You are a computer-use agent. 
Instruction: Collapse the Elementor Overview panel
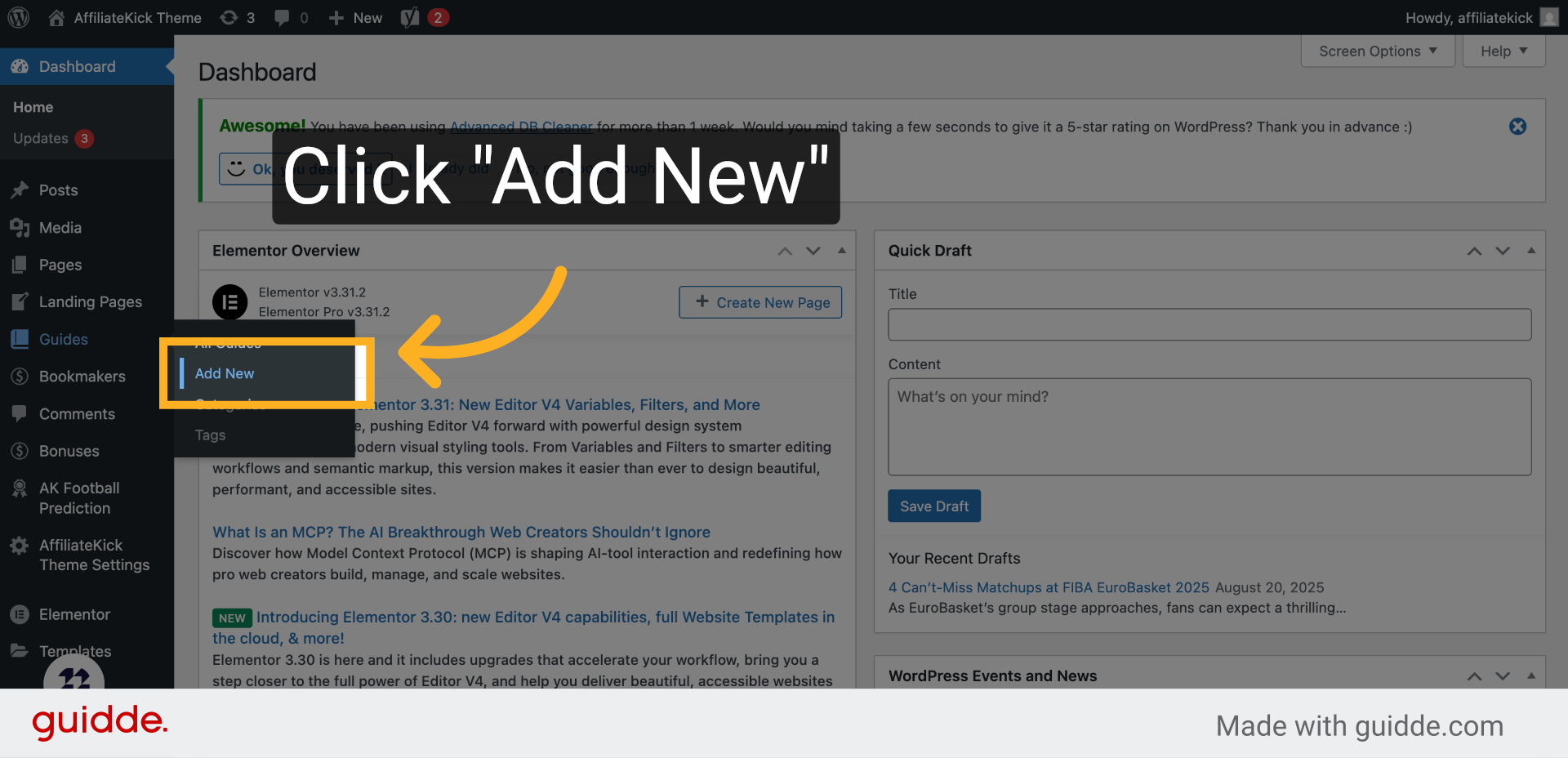tap(841, 251)
